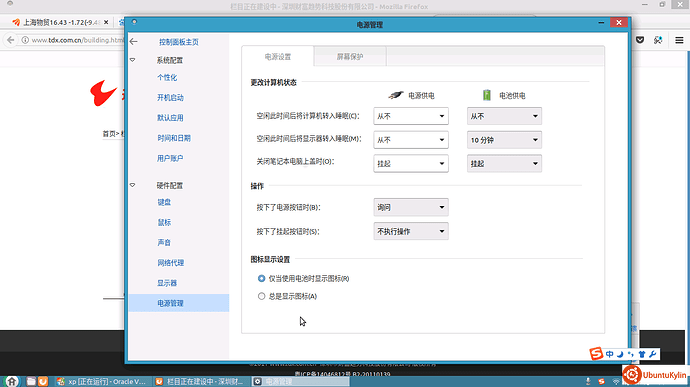The width and height of the screenshot is (690, 387).
Task: Minimize the 电源管理 window
Action: [601, 22]
